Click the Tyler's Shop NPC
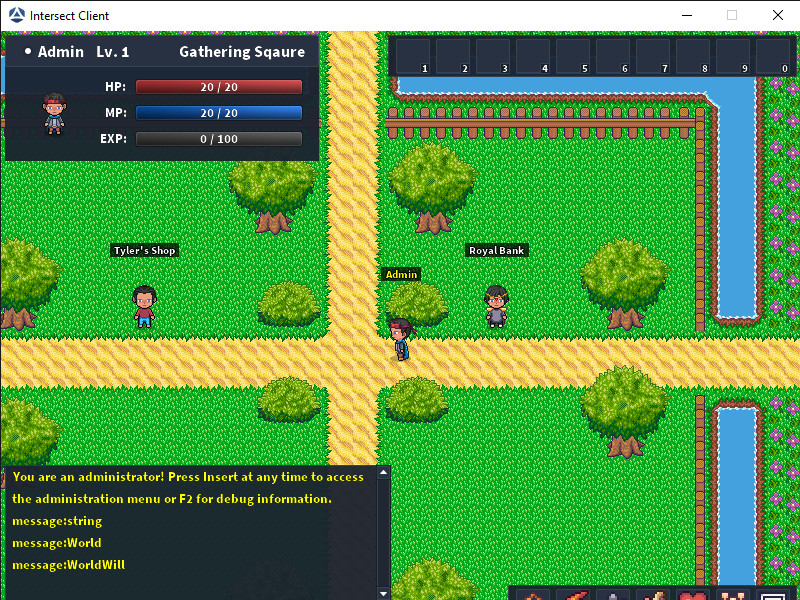Screen dimensions: 800x600 143,305
